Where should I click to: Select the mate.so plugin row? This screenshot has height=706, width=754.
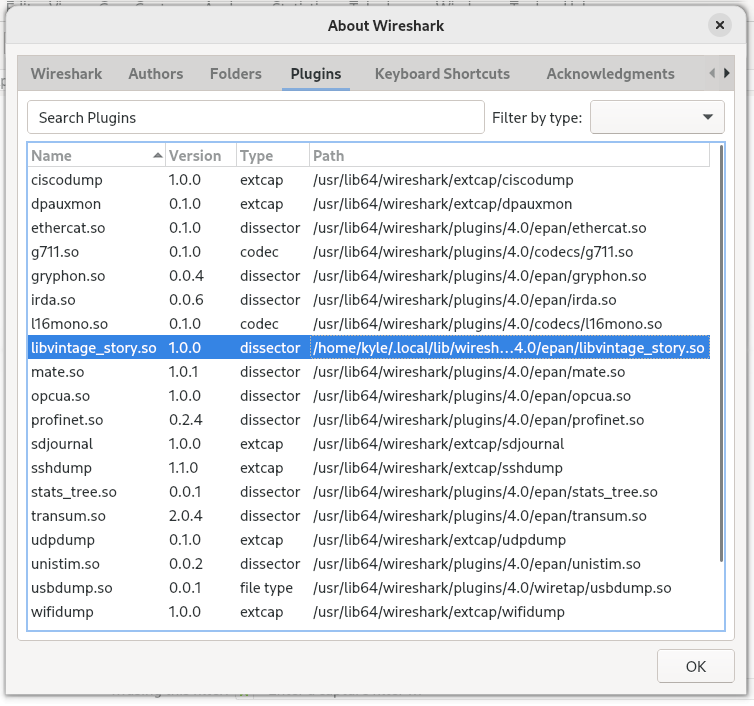click(369, 372)
